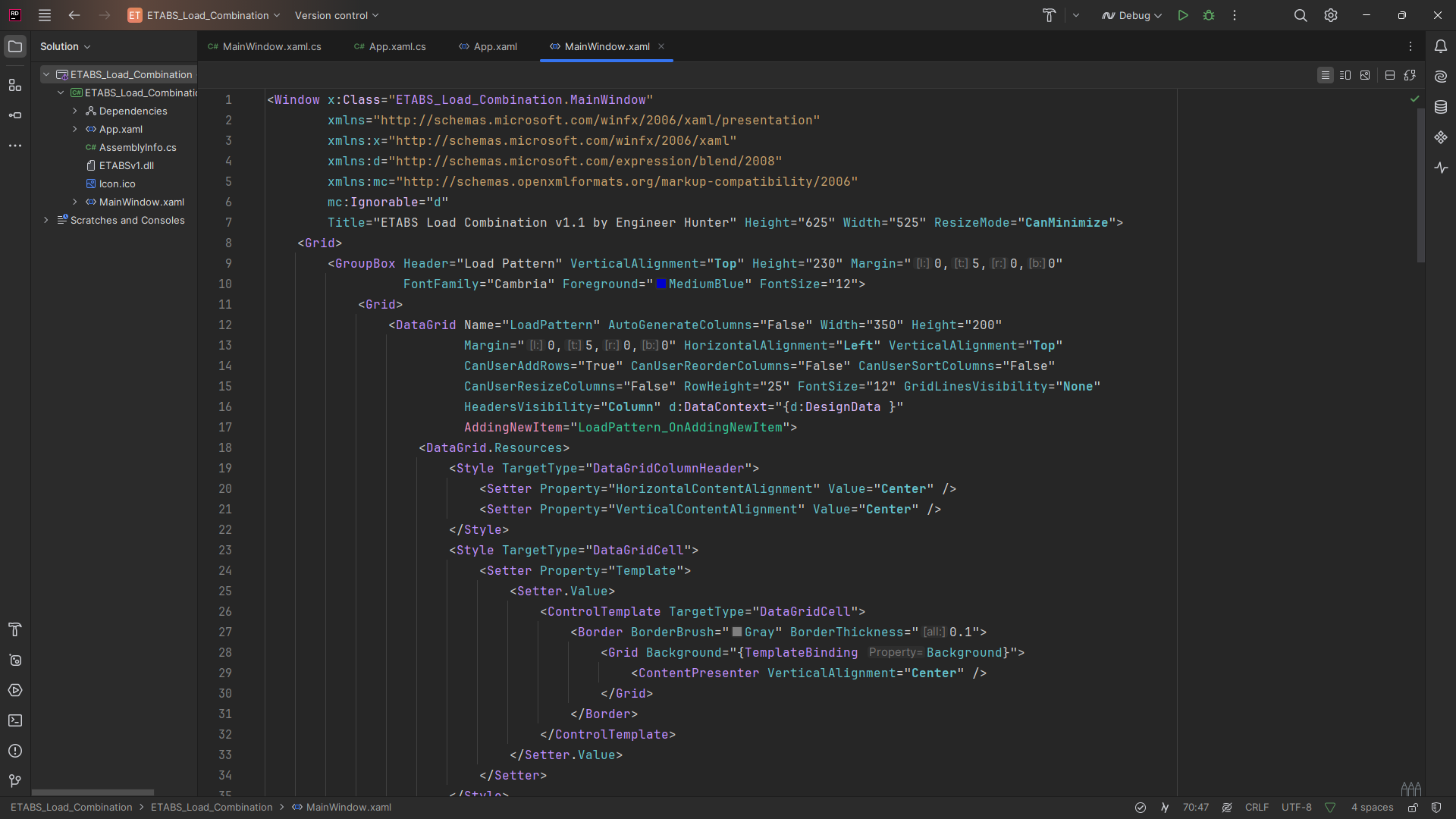Expand the Dependencies tree node
This screenshot has height=819, width=1456.
click(x=75, y=111)
